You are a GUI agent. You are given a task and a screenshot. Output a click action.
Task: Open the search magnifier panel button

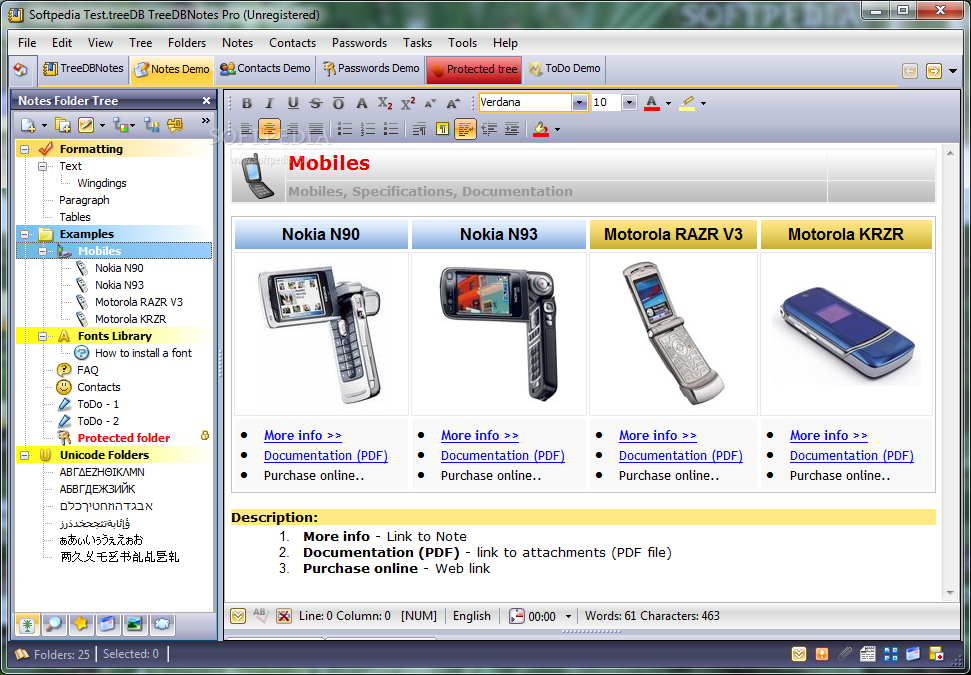pyautogui.click(x=54, y=624)
